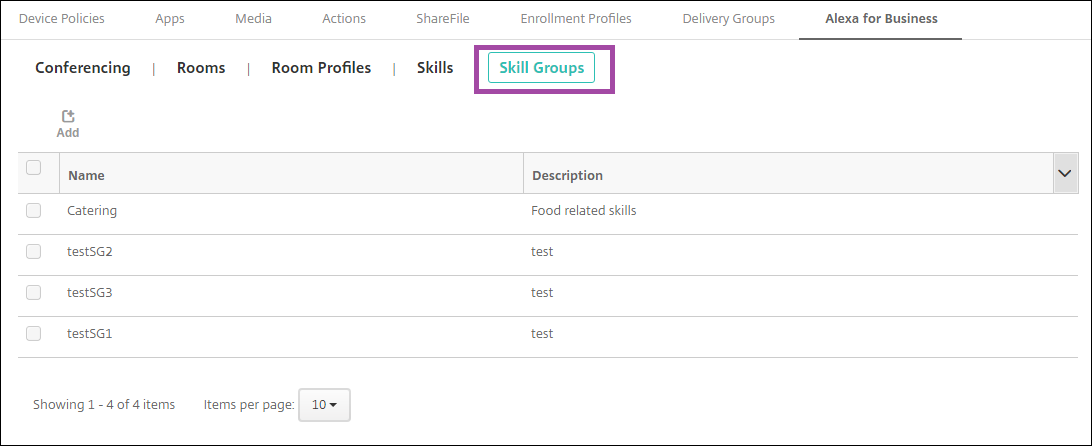The image size is (1092, 446).
Task: Open the Conferencing sub-tab
Action: (83, 68)
